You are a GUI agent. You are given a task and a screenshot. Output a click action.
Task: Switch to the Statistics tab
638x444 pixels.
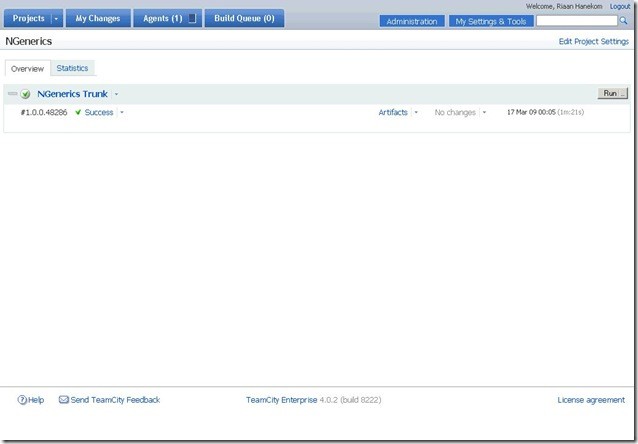point(72,68)
